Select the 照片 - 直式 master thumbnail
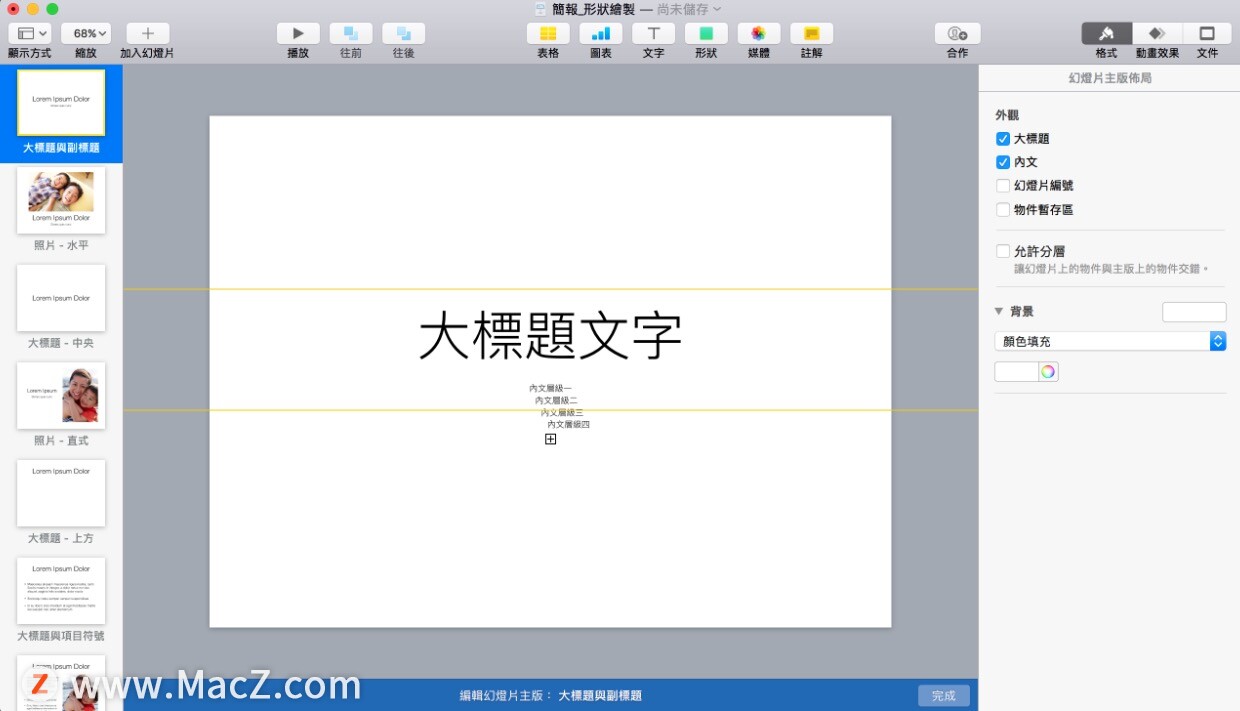 coord(61,396)
